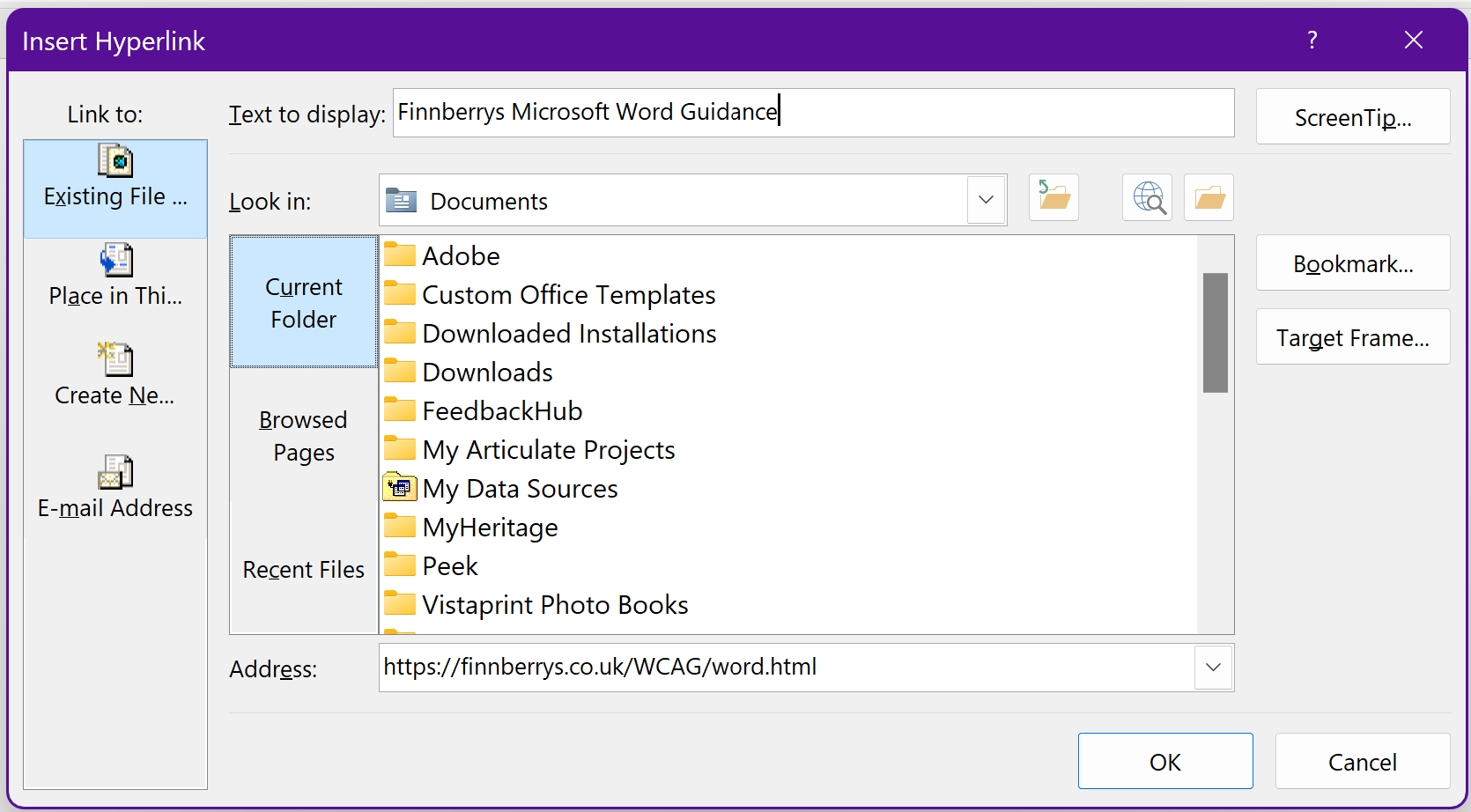Screen dimensions: 1471x812
Task: Click in the Text to display field
Action: (814, 113)
